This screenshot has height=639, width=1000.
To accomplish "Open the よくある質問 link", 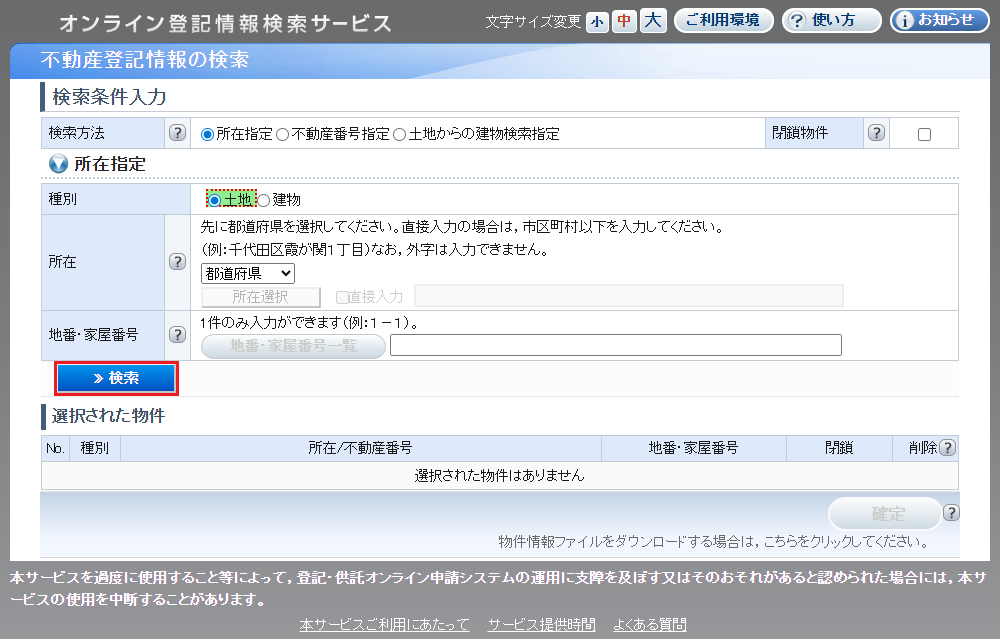I will (650, 624).
